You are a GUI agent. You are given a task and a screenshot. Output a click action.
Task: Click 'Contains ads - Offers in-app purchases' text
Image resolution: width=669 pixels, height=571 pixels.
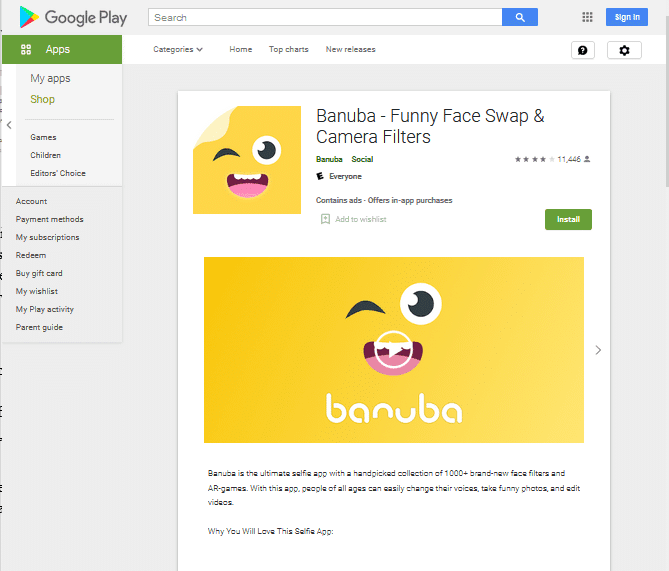coord(384,200)
